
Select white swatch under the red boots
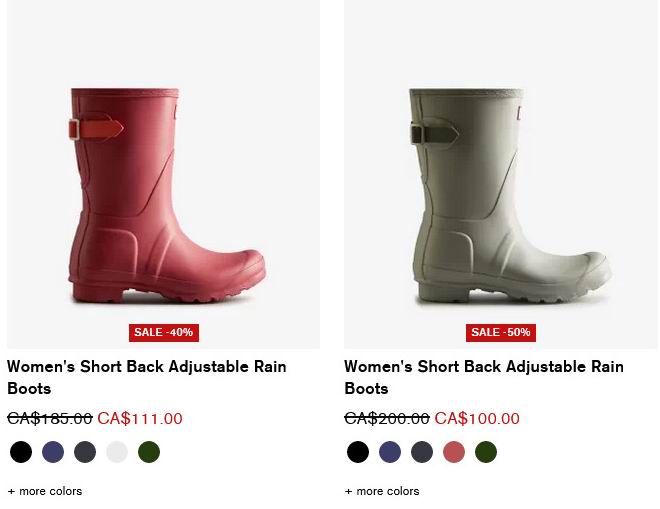[117, 452]
